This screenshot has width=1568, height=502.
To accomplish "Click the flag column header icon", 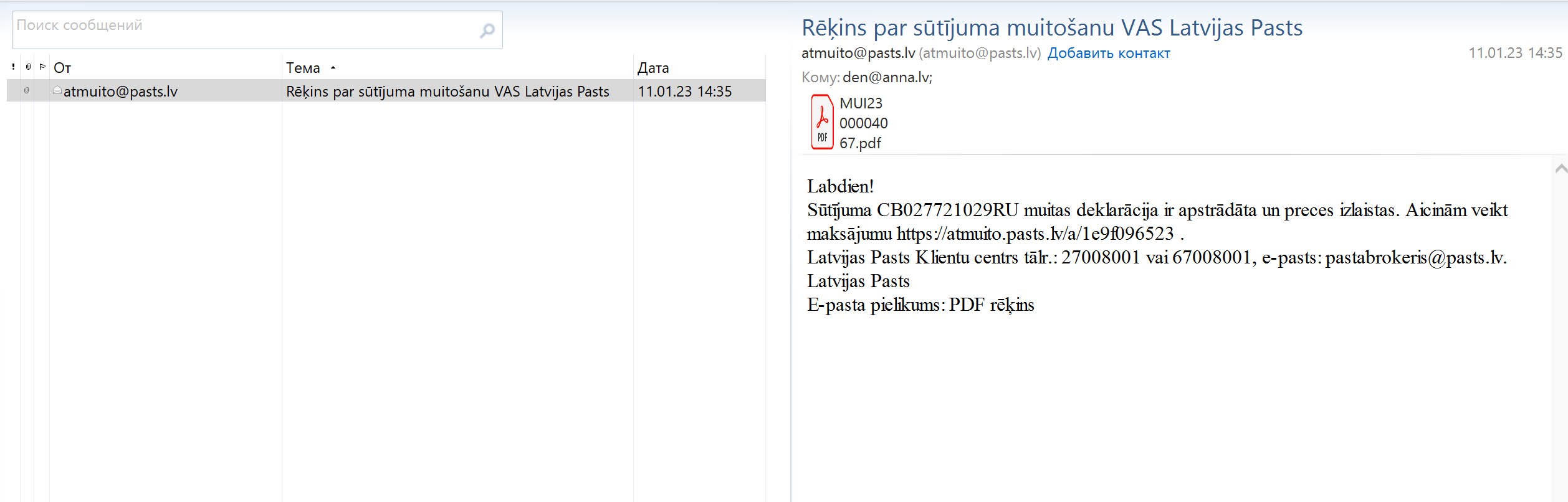I will coord(42,67).
